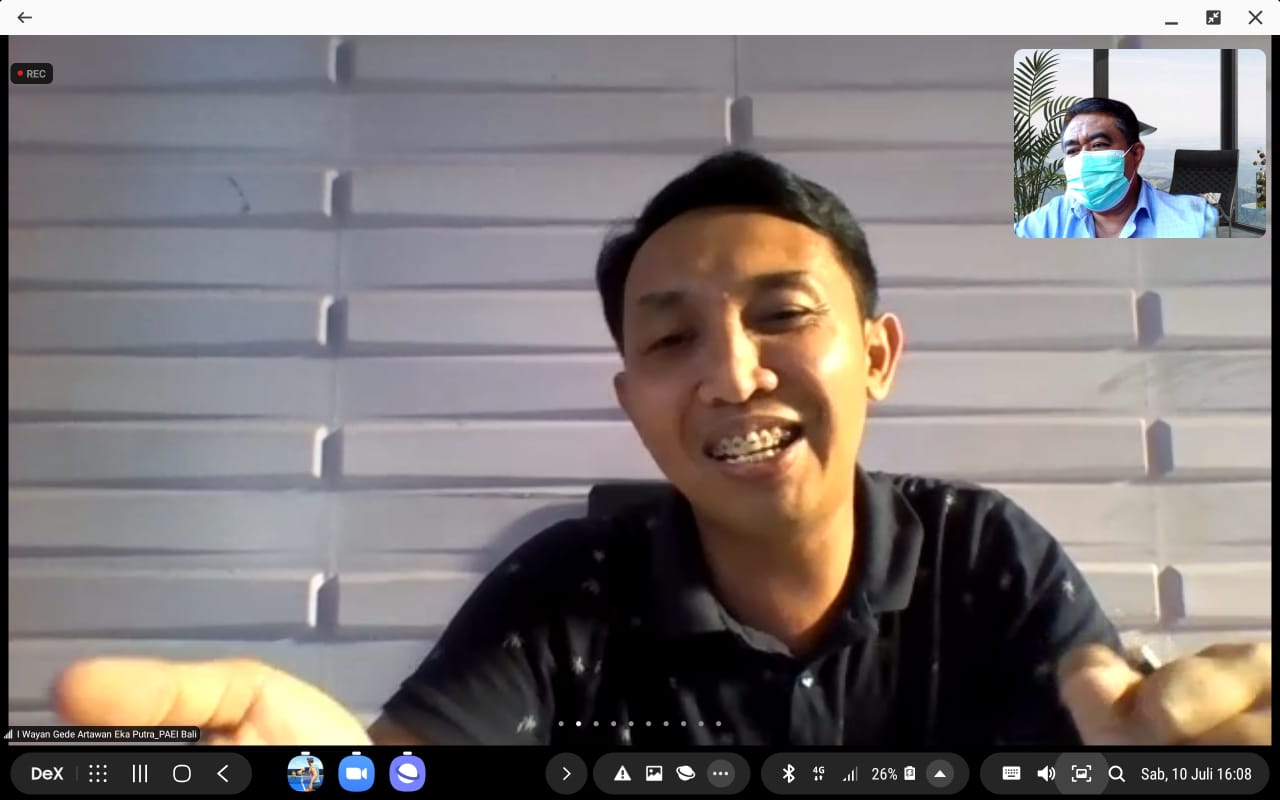Take a screenshot with capture icon
1280x800 pixels.
1081,773
